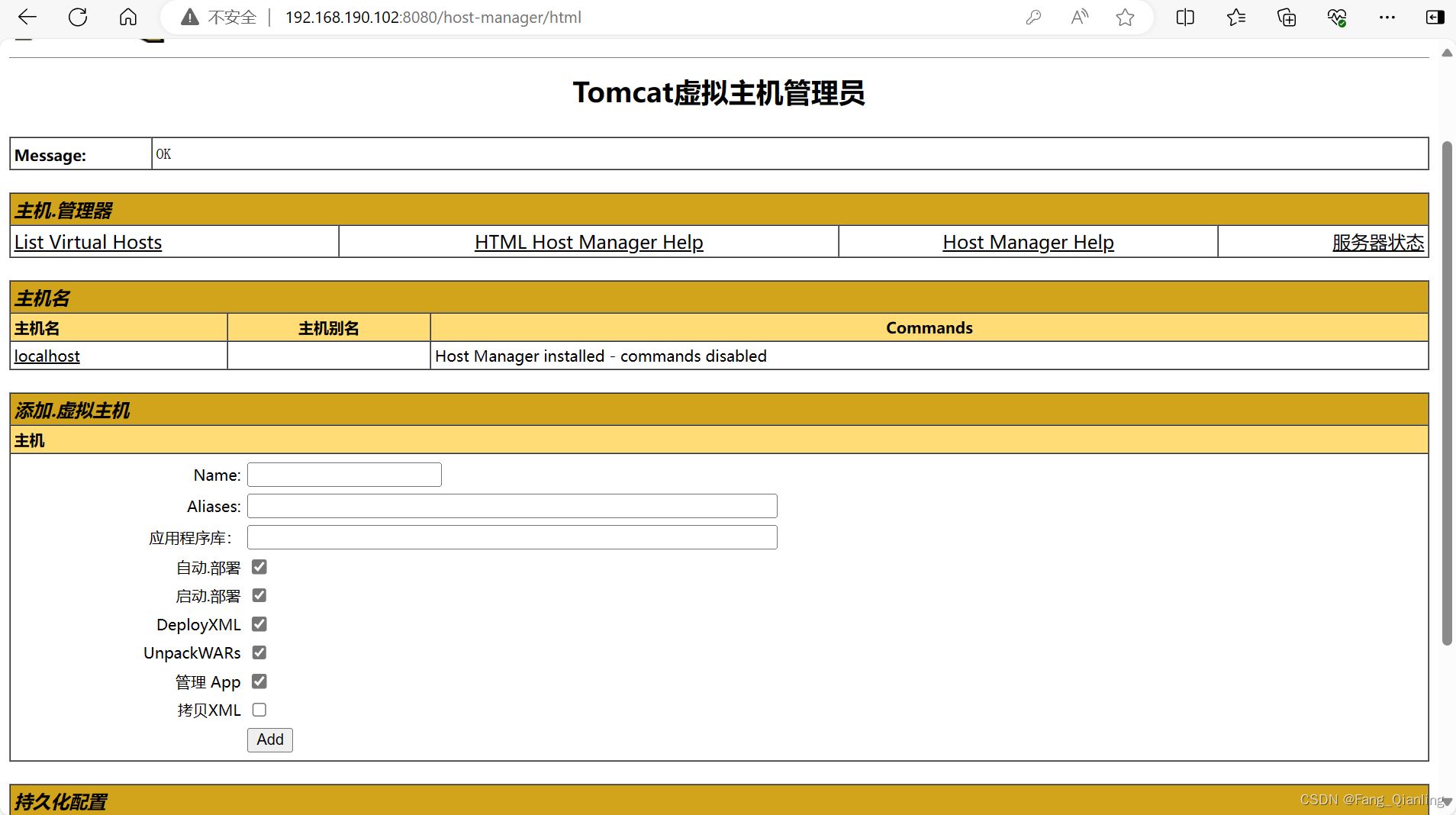Image resolution: width=1456 pixels, height=815 pixels.
Task: Open HTML Host Manager Help link
Action: coord(588,242)
